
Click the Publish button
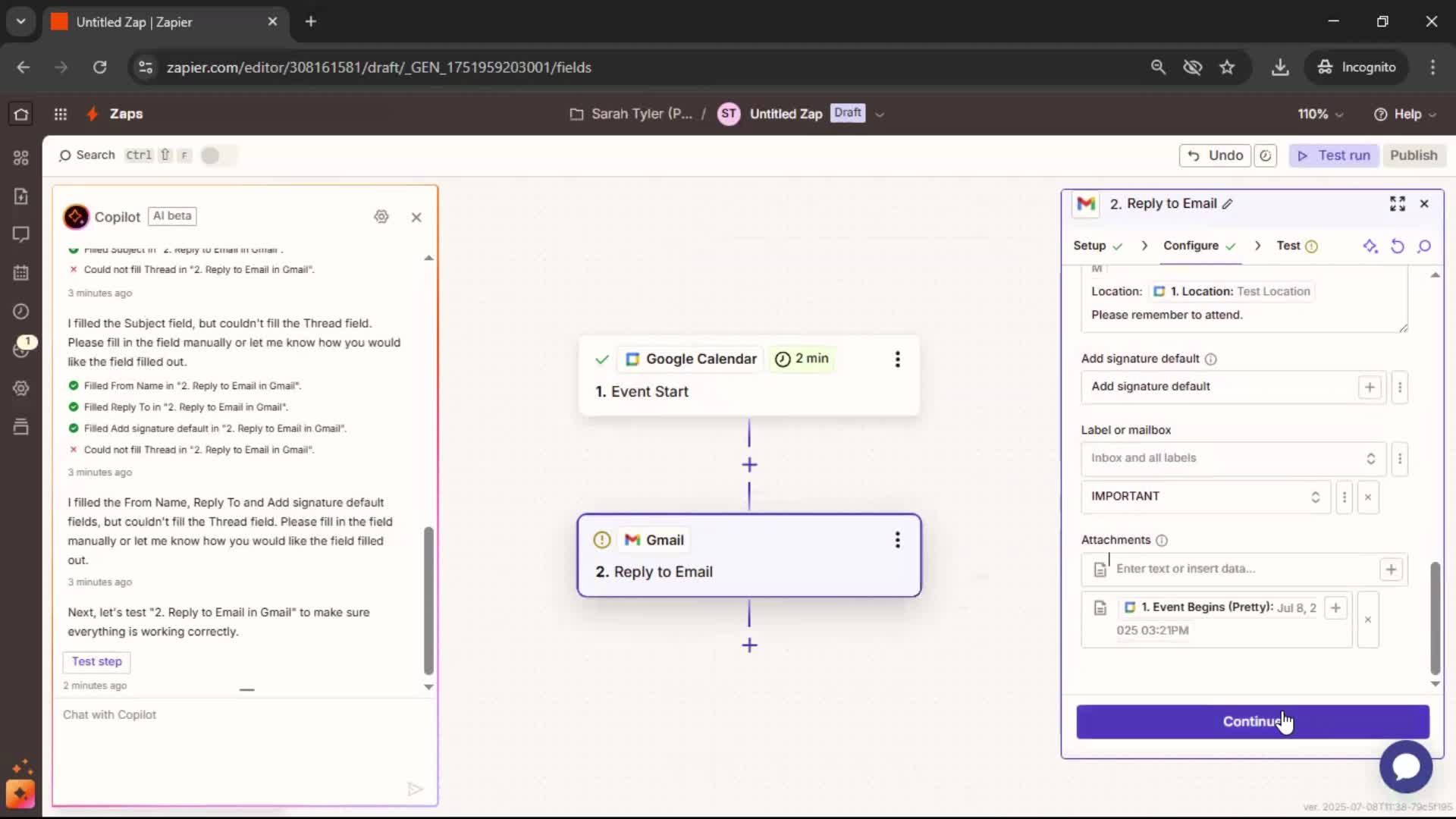(x=1414, y=155)
